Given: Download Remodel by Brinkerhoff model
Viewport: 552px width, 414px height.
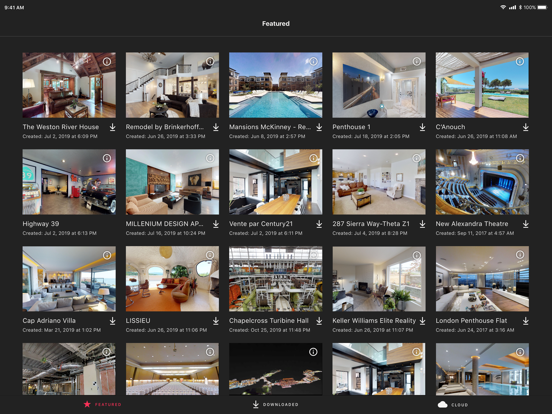Looking at the screenshot, I should (215, 127).
